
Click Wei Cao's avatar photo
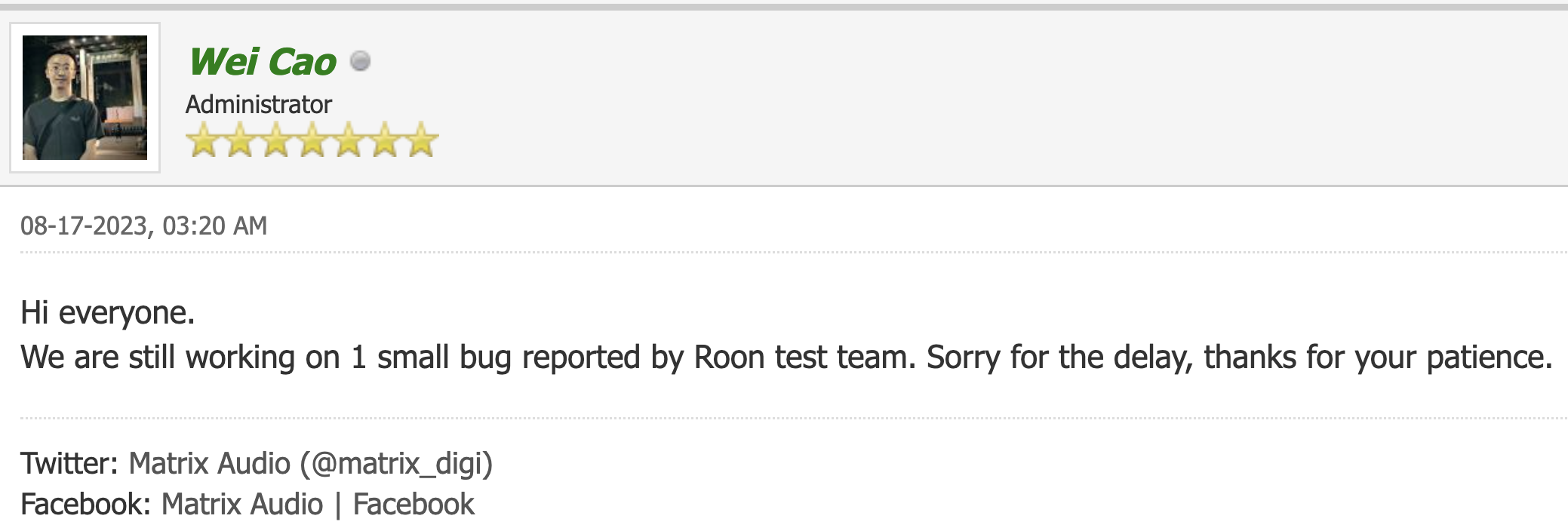click(85, 97)
